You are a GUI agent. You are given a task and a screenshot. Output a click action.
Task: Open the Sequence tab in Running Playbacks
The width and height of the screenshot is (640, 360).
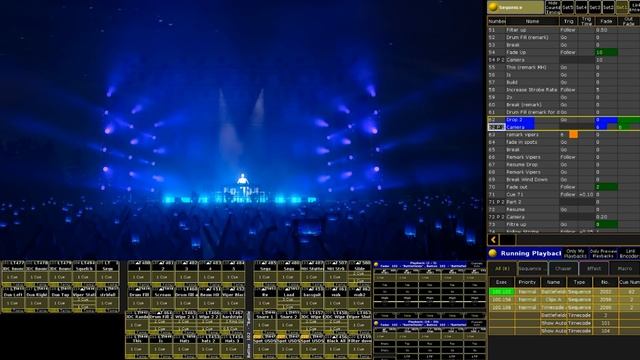[x=532, y=269]
